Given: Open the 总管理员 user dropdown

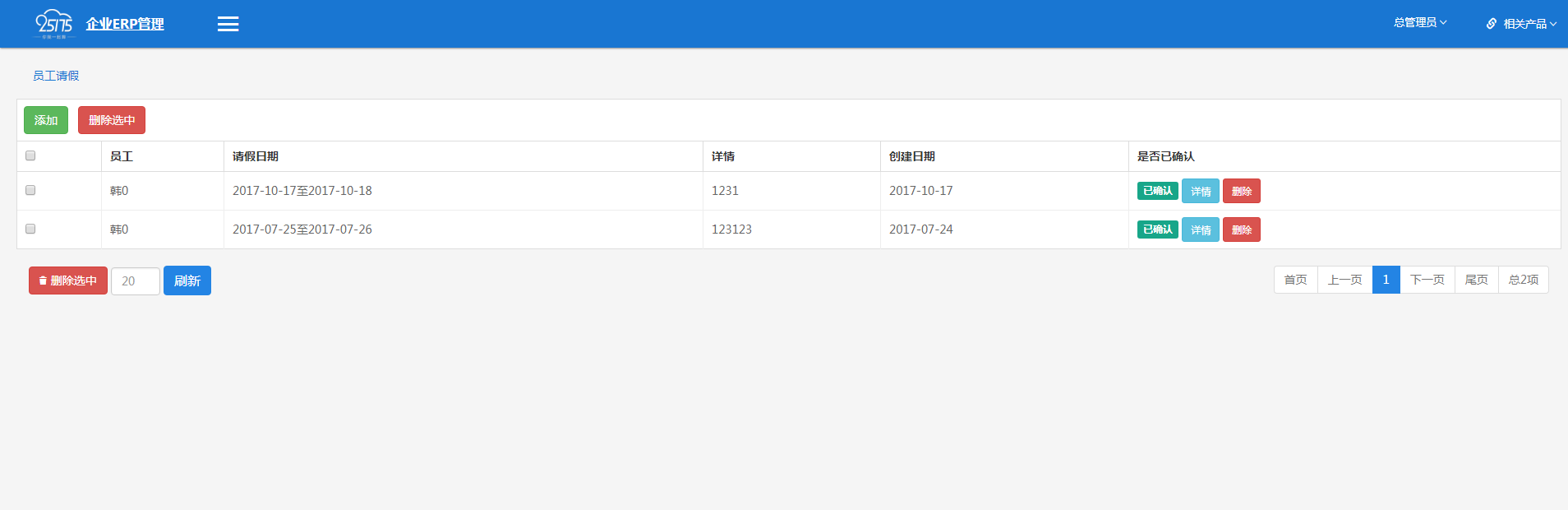Looking at the screenshot, I should click(x=1419, y=23).
